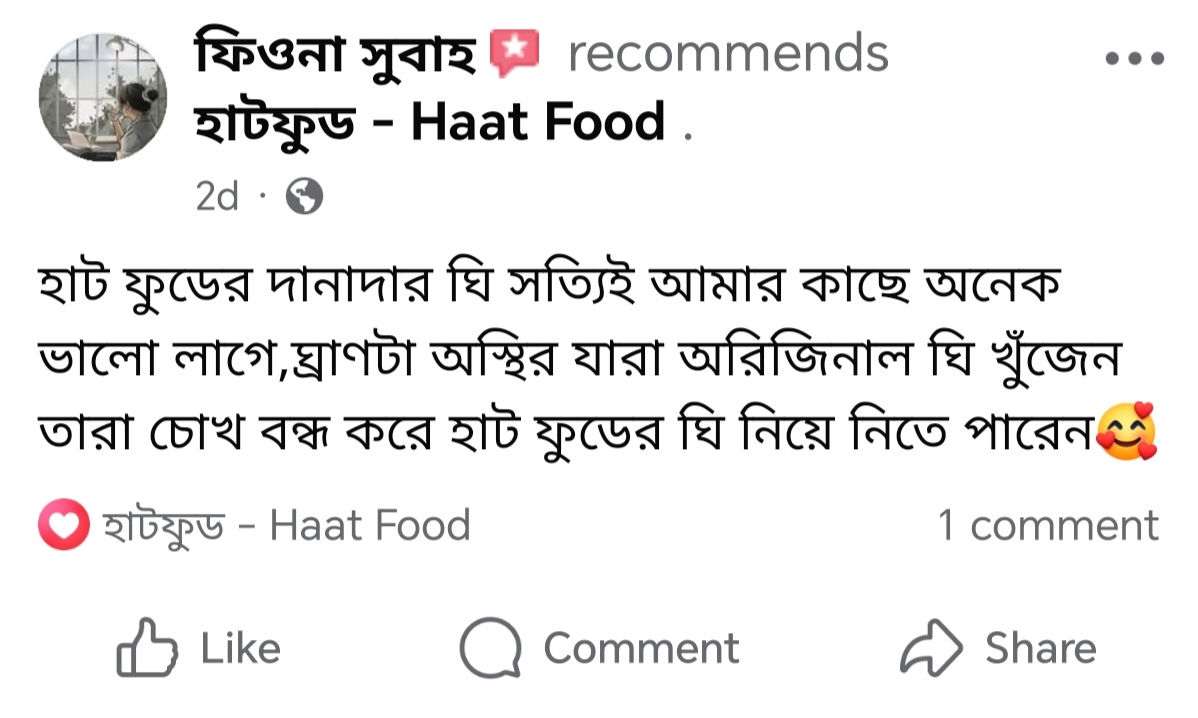Click the Share arrow icon
The image size is (1198, 718).
pos(930,649)
